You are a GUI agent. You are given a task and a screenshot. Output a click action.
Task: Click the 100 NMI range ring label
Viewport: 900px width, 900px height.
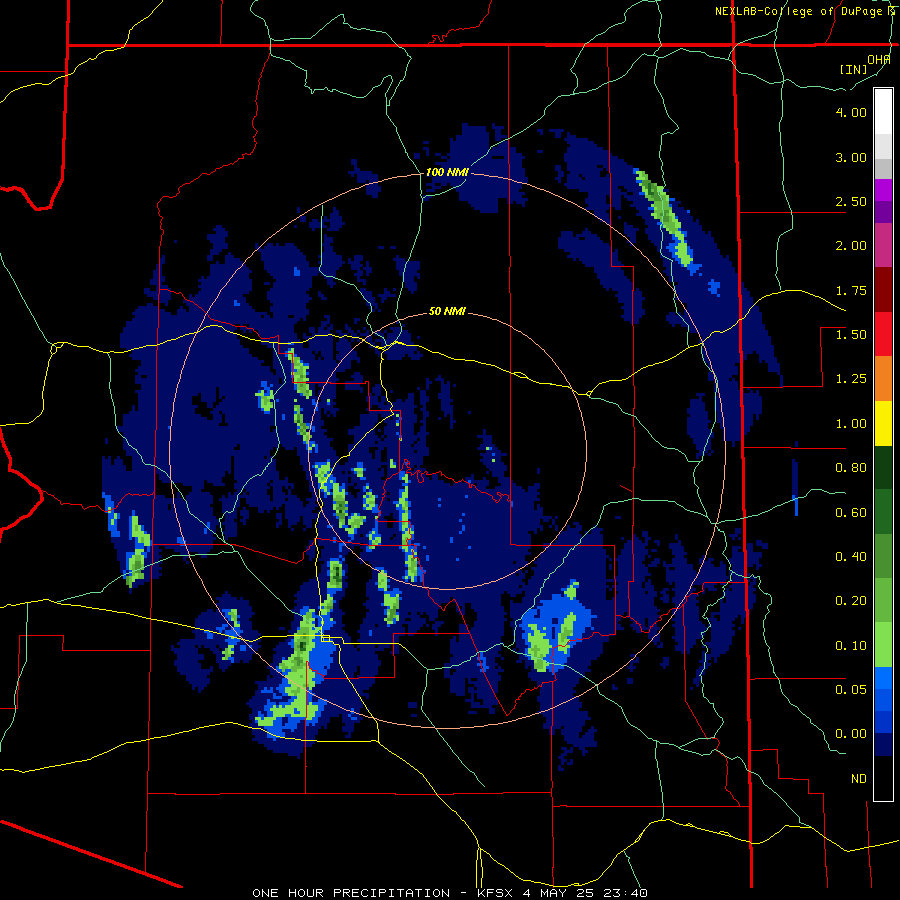tap(447, 172)
